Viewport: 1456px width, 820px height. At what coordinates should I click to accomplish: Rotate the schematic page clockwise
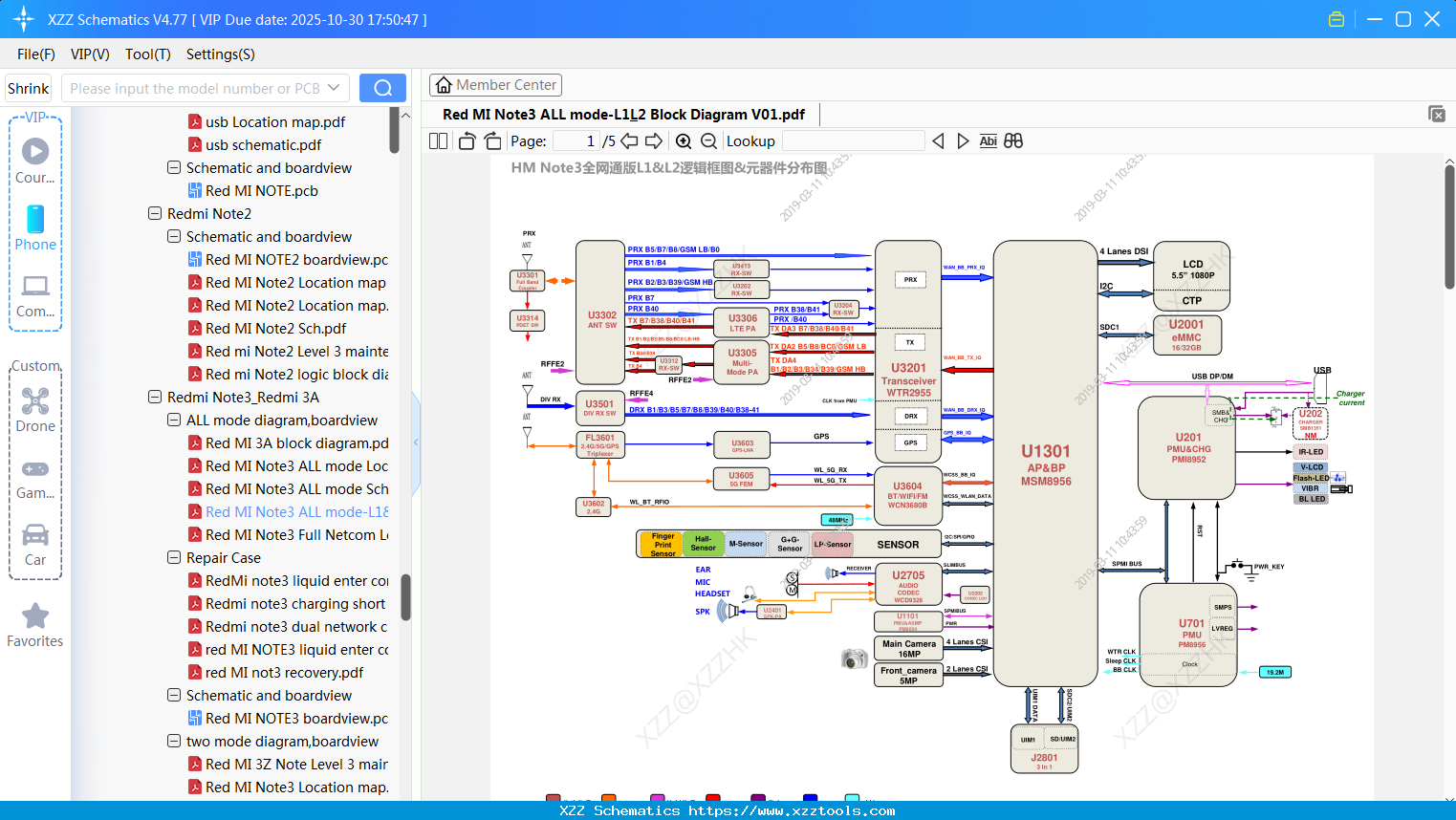pos(492,140)
